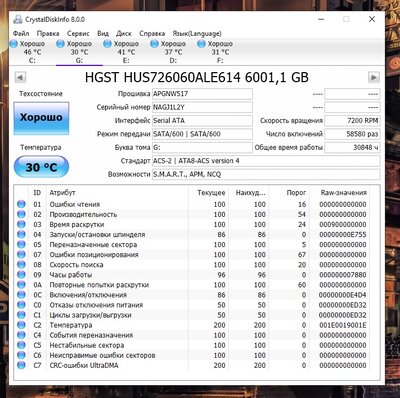
Task: Open the Сервис menu
Action: pos(78,34)
